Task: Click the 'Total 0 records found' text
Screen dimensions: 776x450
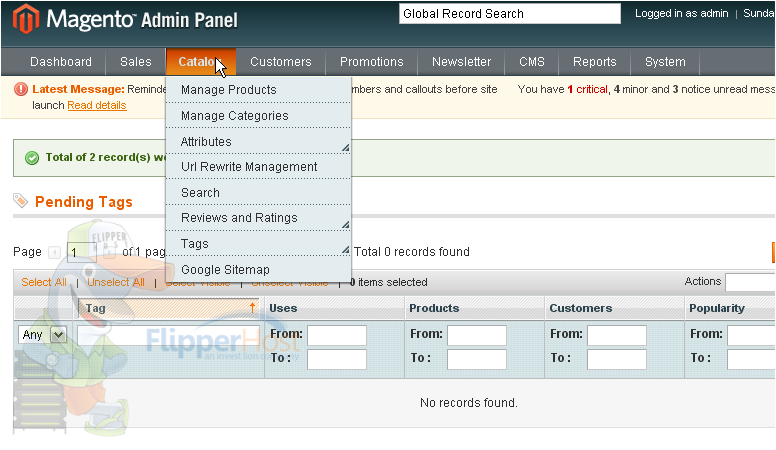Action: click(412, 251)
